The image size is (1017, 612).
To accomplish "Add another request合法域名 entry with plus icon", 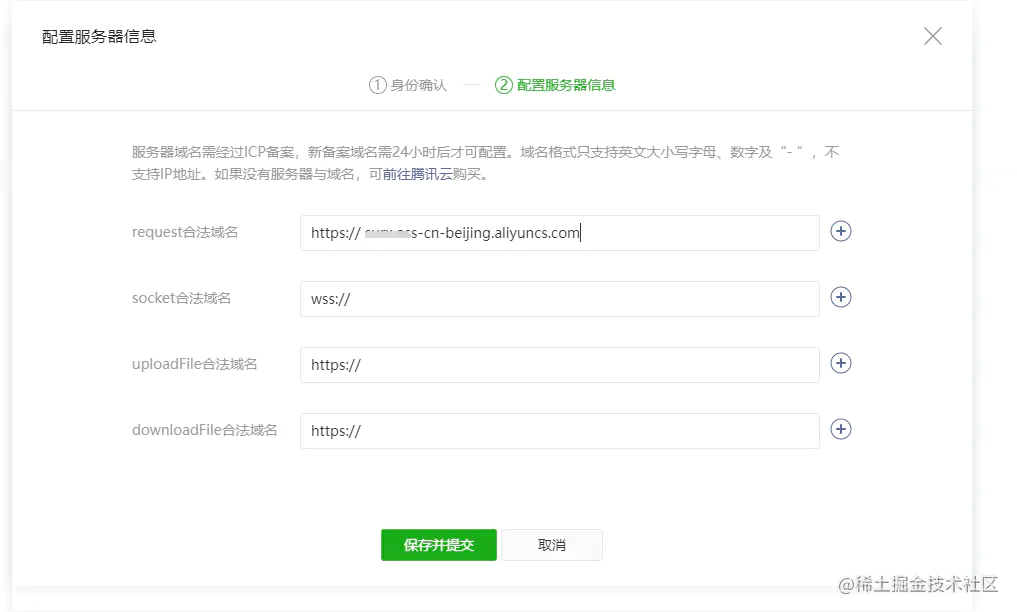I will 841,232.
